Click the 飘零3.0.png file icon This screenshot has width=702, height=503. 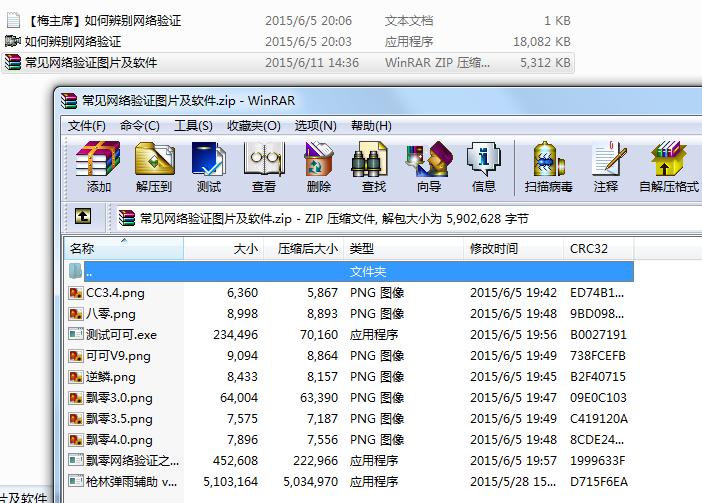(x=76, y=397)
